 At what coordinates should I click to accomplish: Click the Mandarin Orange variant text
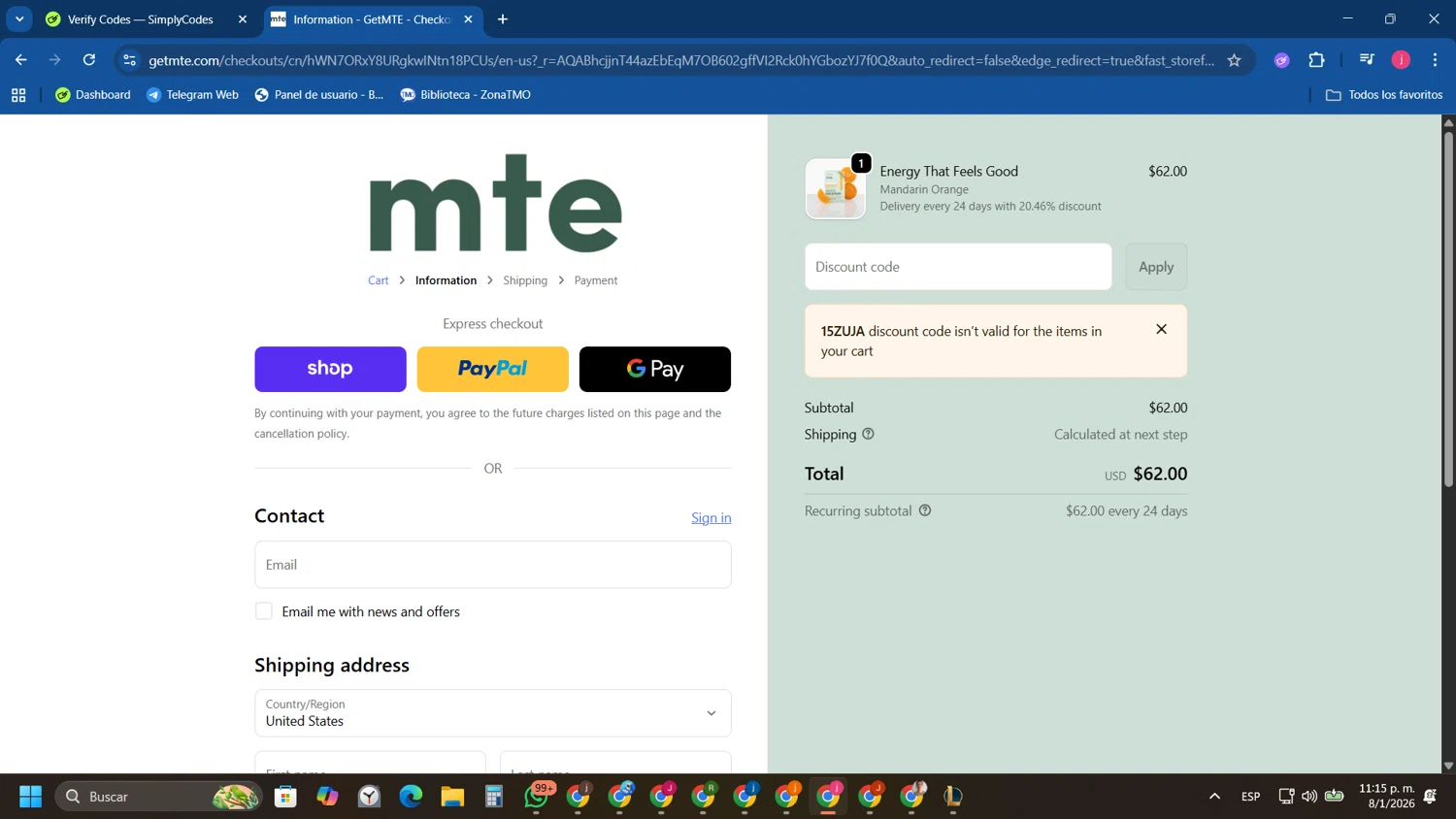click(x=924, y=189)
